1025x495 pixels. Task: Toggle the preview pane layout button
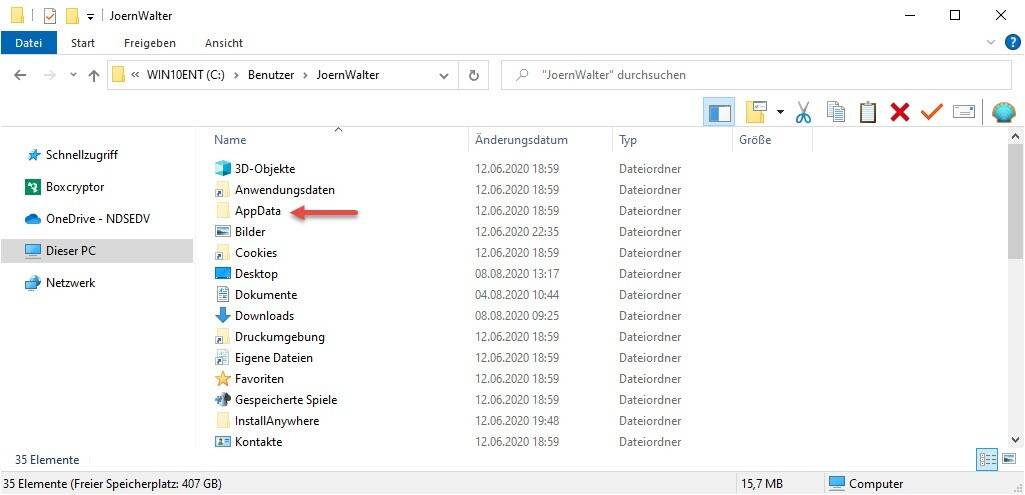(719, 112)
